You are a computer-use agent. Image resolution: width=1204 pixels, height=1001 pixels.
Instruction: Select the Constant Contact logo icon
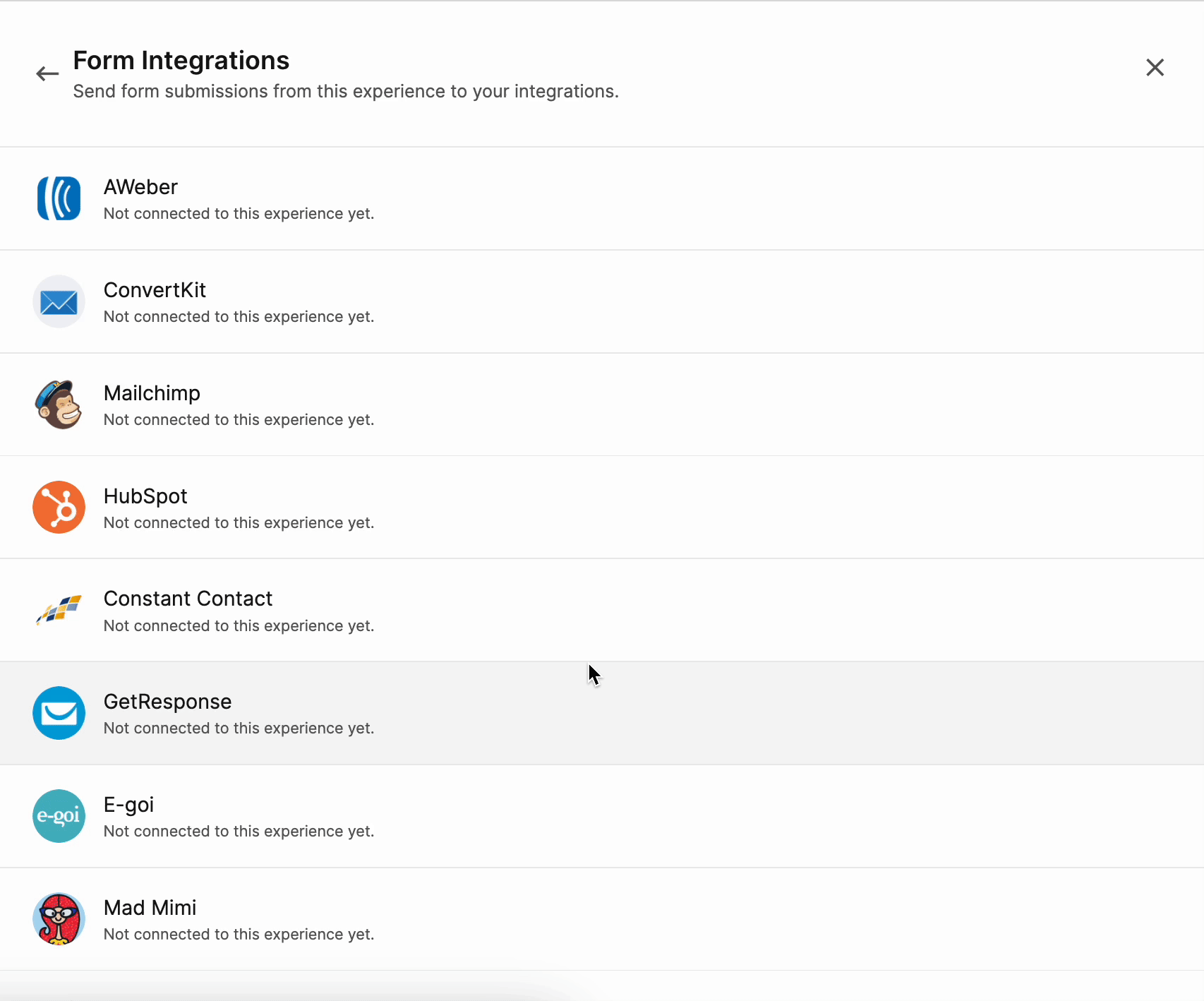coord(59,610)
